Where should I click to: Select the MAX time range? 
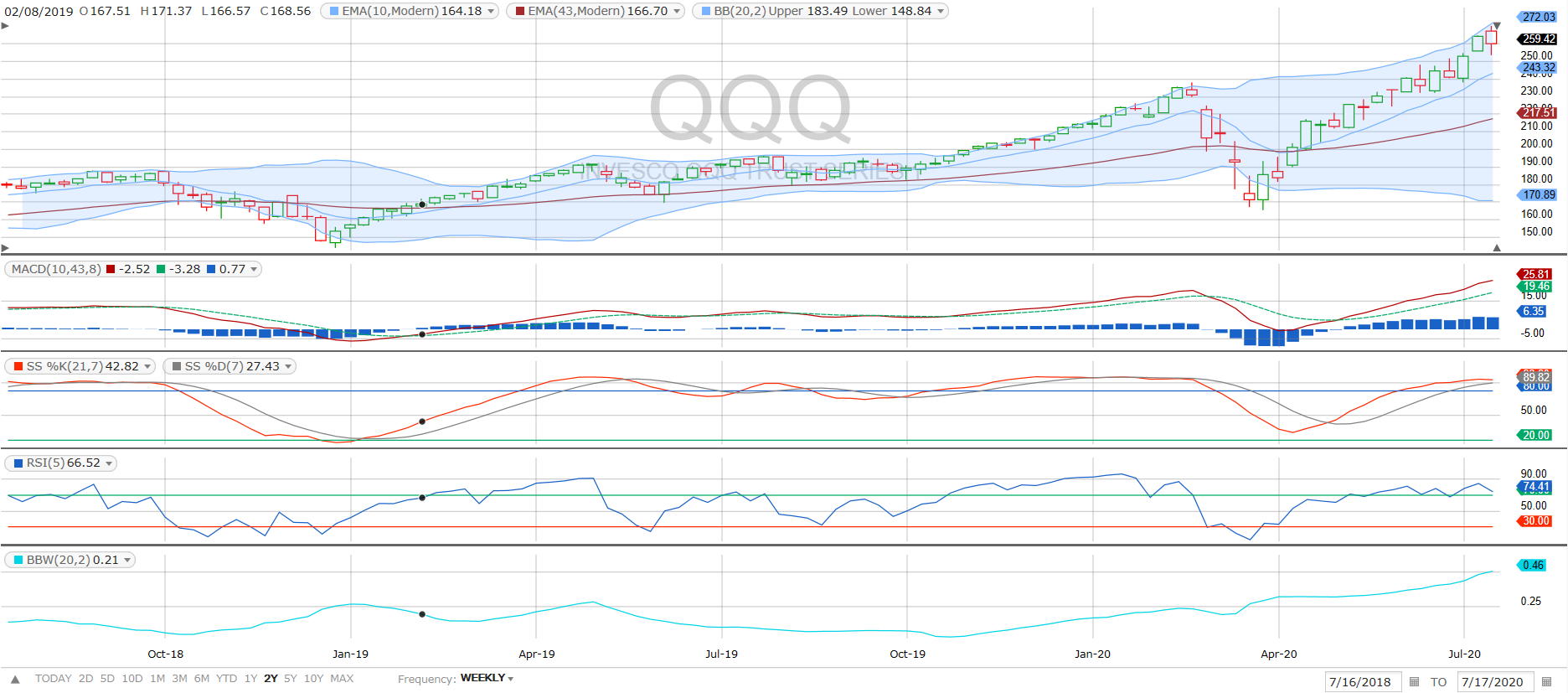tap(342, 679)
